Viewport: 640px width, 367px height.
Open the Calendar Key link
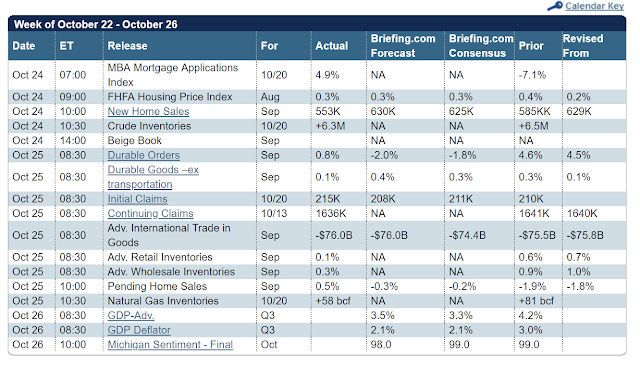coord(594,6)
